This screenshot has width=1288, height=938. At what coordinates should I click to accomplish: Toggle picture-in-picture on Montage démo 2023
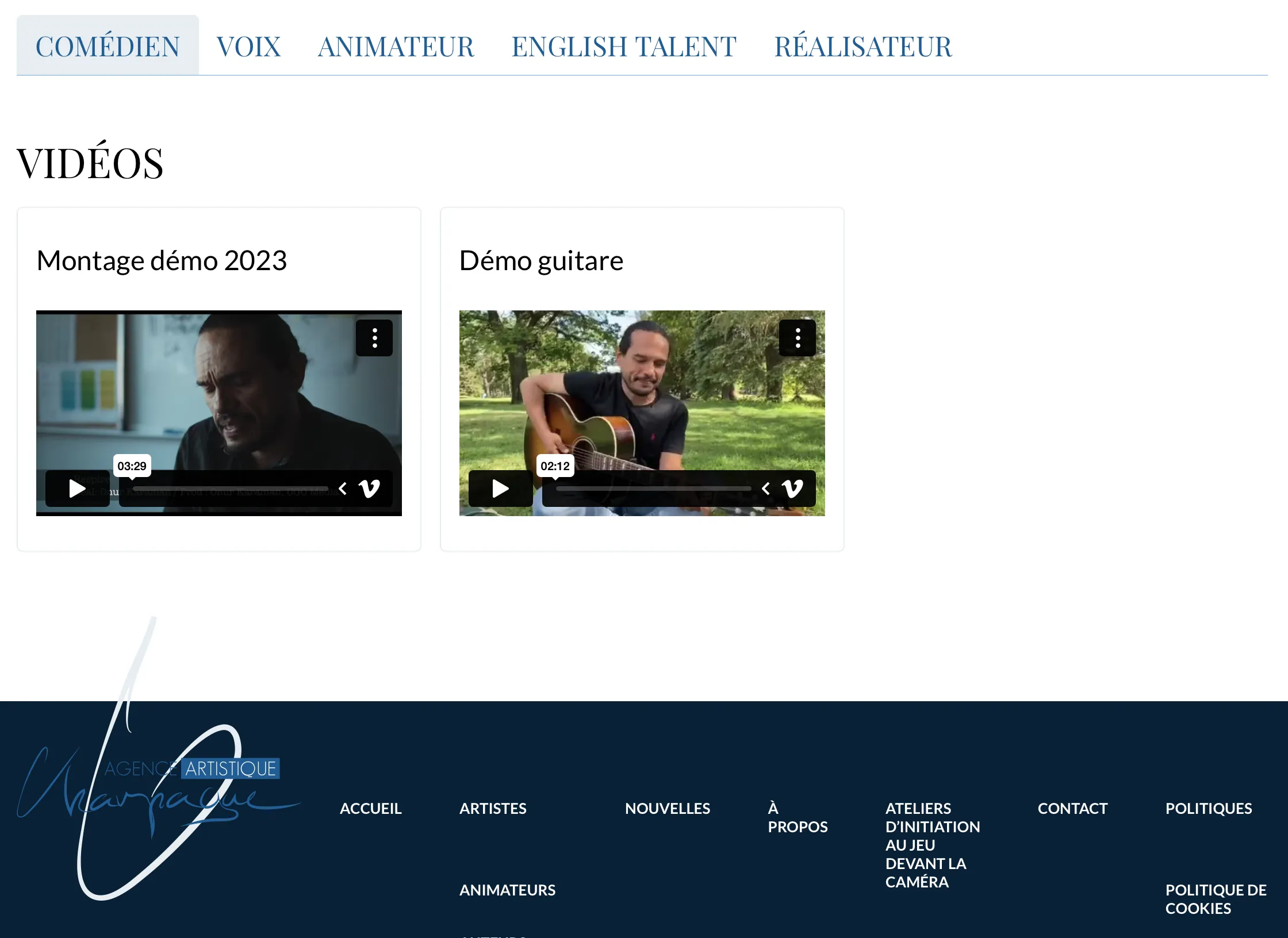(x=342, y=488)
